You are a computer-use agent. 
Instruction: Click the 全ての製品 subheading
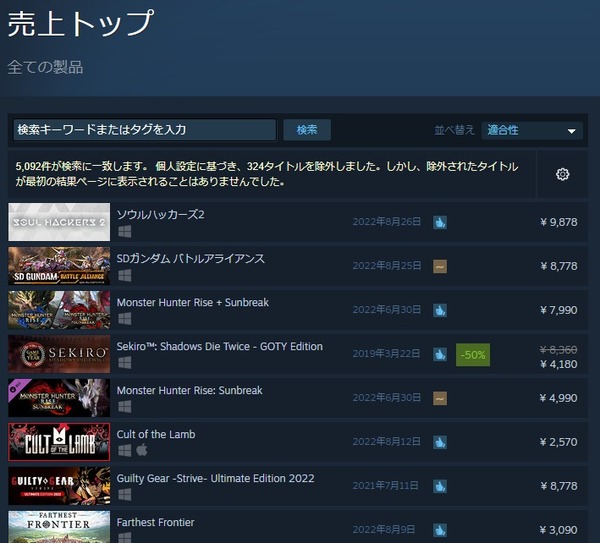[45, 67]
